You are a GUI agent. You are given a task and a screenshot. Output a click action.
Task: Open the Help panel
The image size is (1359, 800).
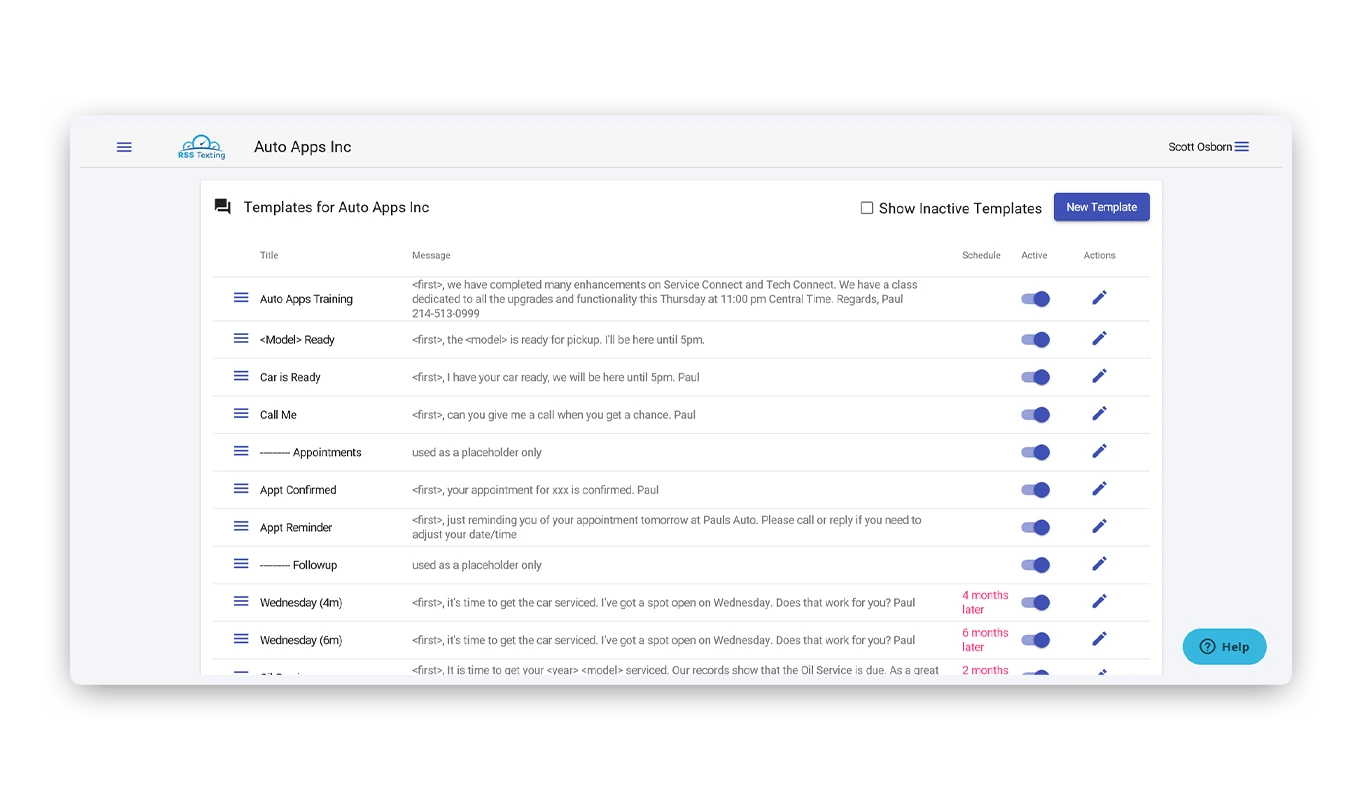pos(1224,647)
